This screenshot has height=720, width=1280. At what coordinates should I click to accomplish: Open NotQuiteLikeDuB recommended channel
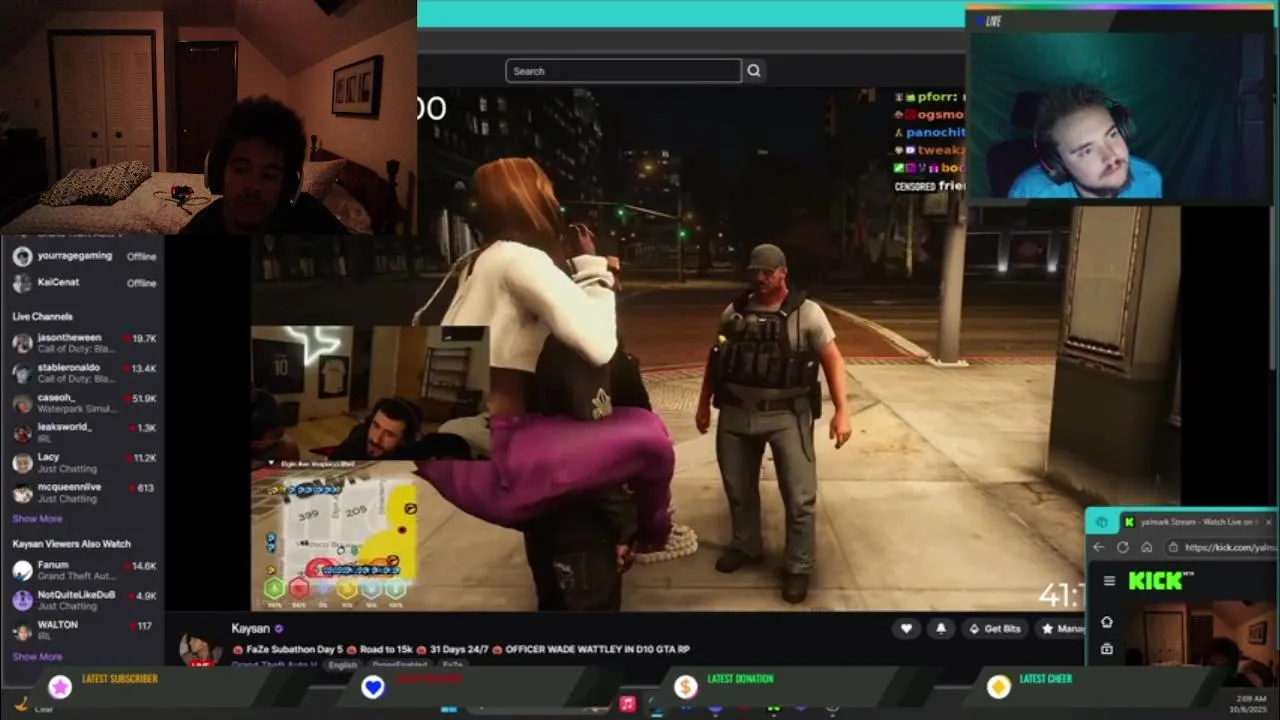point(84,600)
